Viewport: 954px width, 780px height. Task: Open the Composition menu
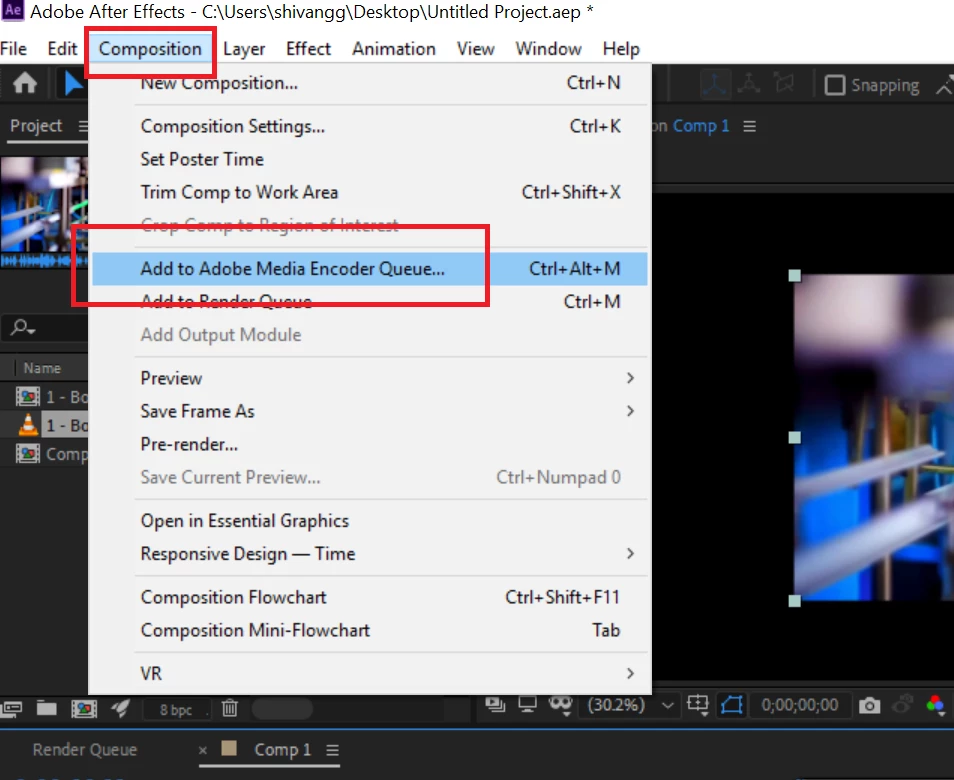click(x=150, y=49)
